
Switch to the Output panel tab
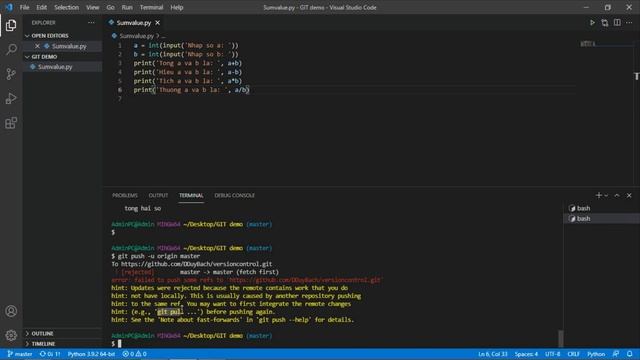tap(158, 196)
